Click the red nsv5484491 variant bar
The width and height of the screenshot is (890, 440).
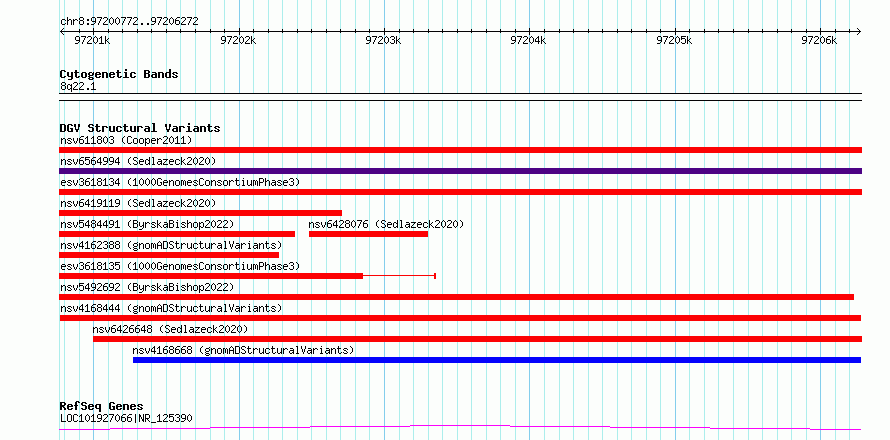(x=177, y=234)
